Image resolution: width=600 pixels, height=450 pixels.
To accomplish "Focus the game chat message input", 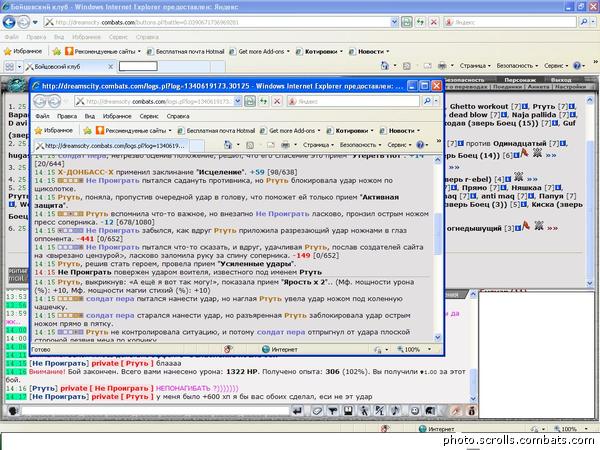I will (155, 411).
